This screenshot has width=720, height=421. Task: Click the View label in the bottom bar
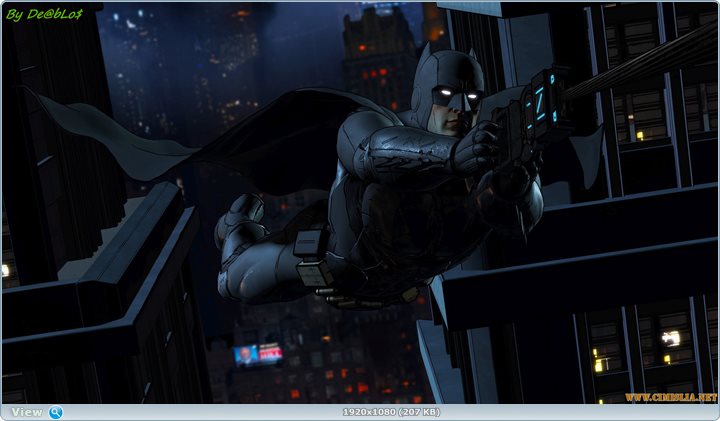tap(27, 412)
